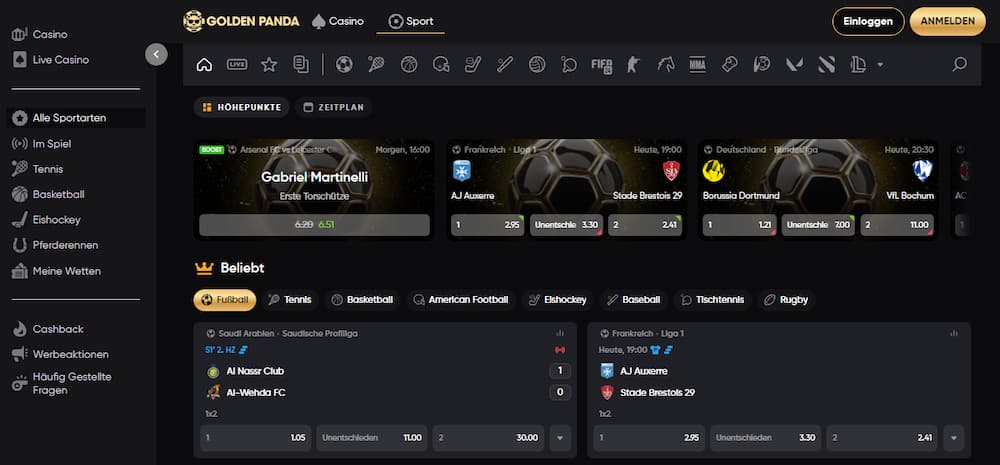
Task: Select the horse racing icon in sports bar
Action: tap(666, 64)
